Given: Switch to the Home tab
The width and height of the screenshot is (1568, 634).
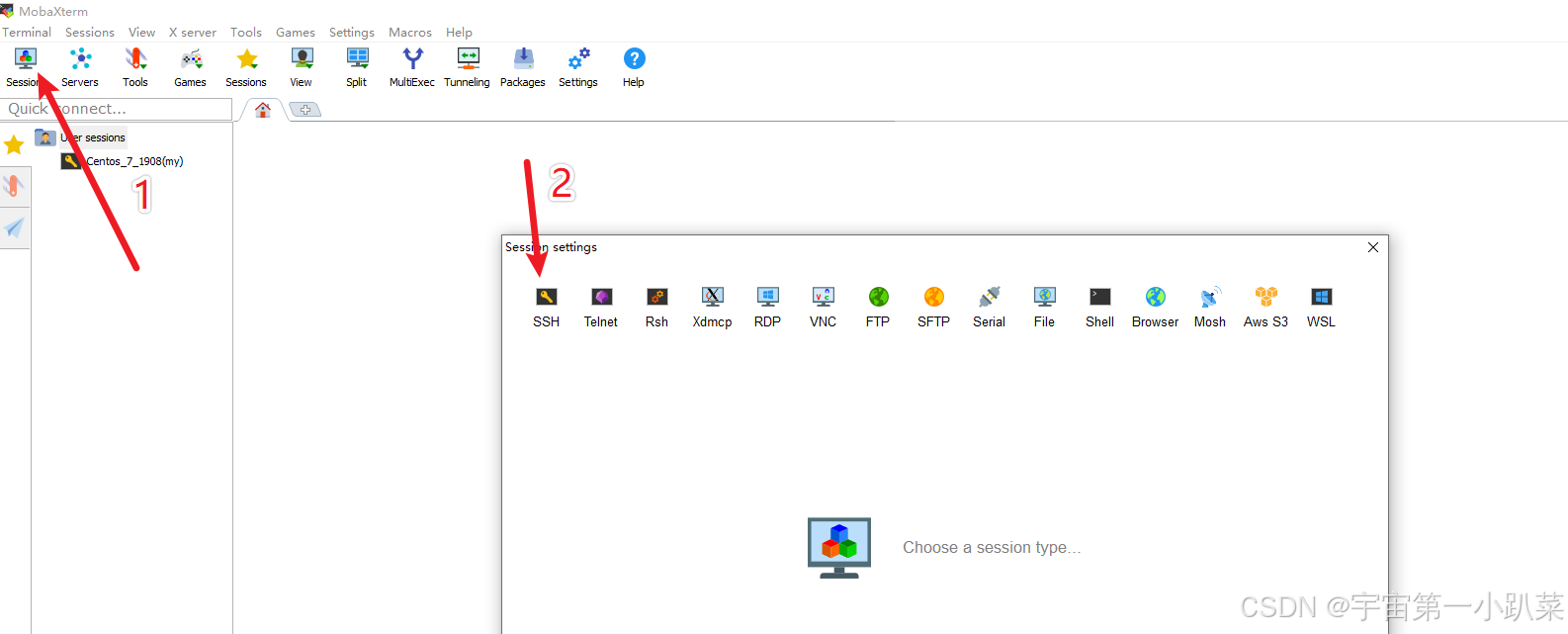Looking at the screenshot, I should [x=263, y=110].
